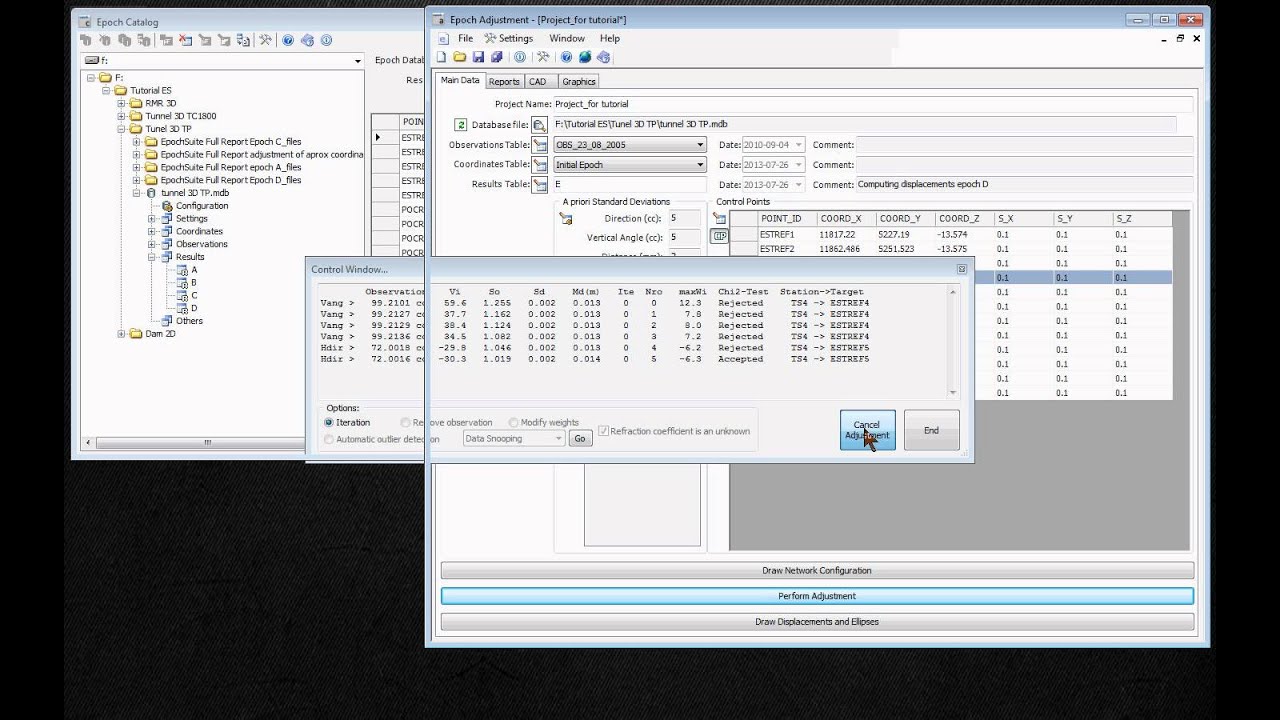
Task: Click the first database icon in Epoch Catalog toolbar
Action: click(86, 40)
